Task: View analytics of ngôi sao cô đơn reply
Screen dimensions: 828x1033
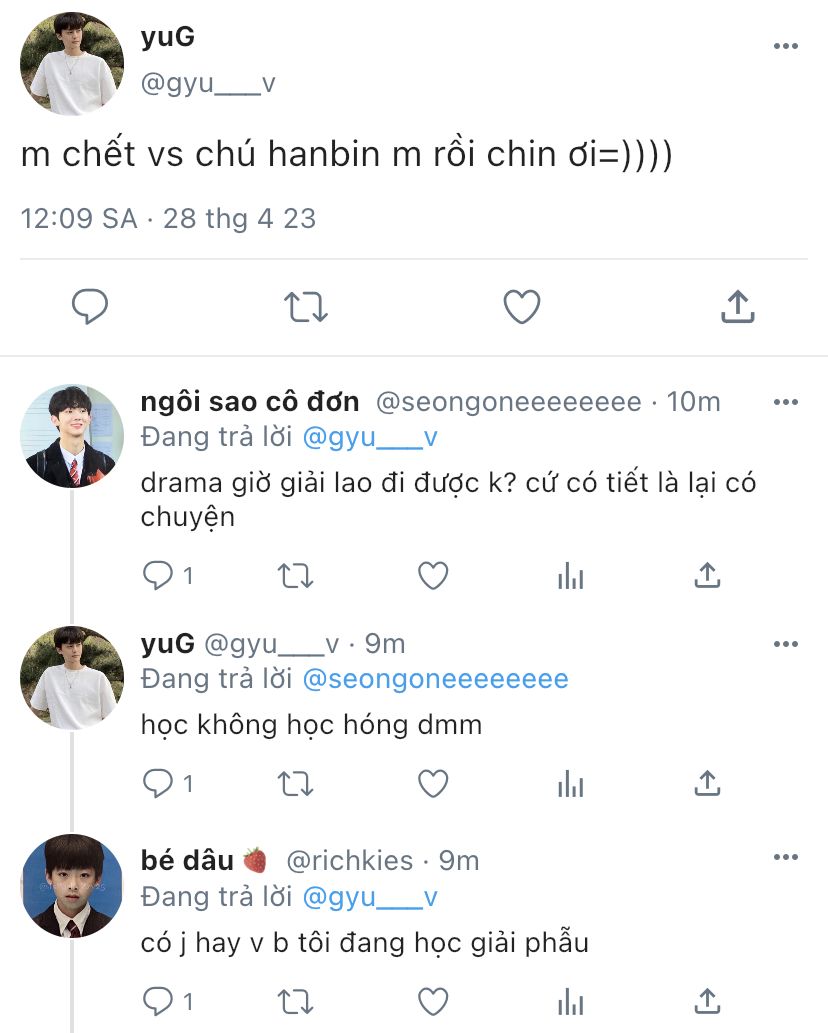Action: point(570,576)
